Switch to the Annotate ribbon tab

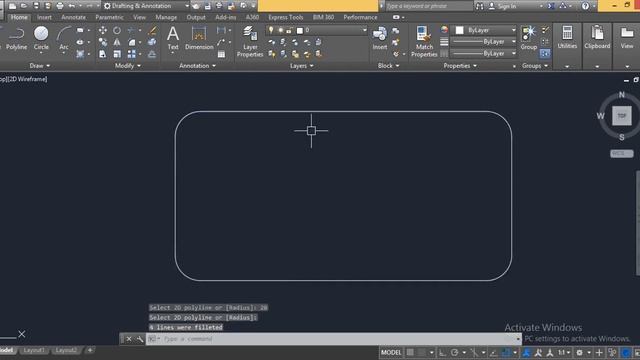pyautogui.click(x=73, y=17)
